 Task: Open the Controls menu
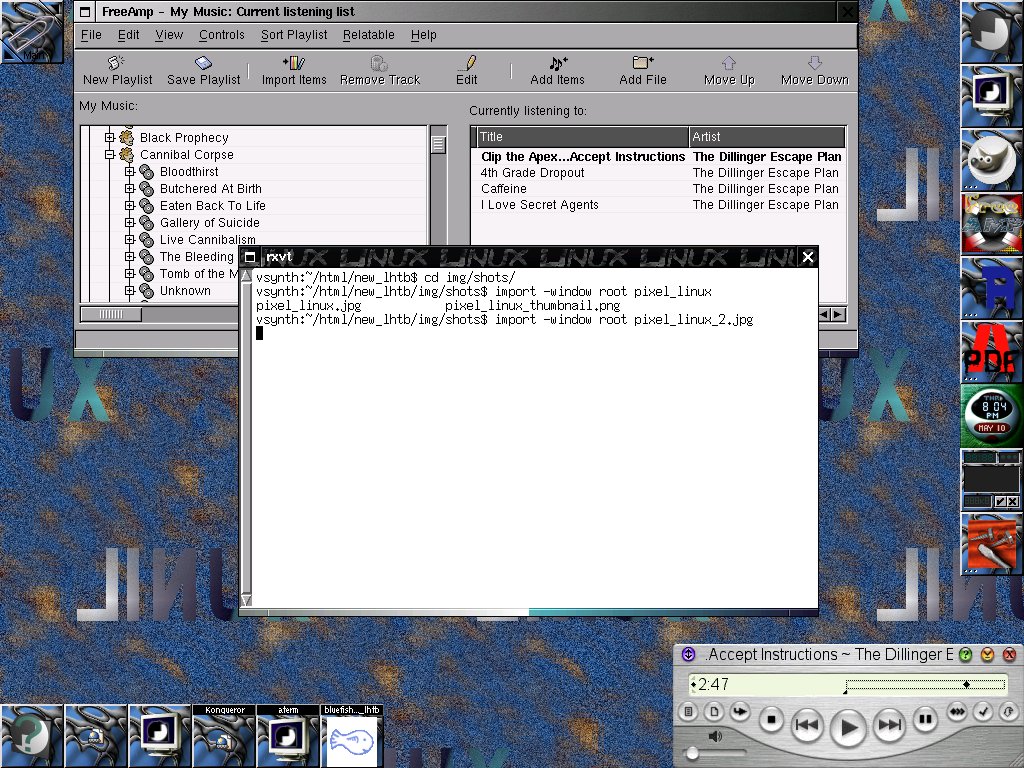(x=221, y=35)
